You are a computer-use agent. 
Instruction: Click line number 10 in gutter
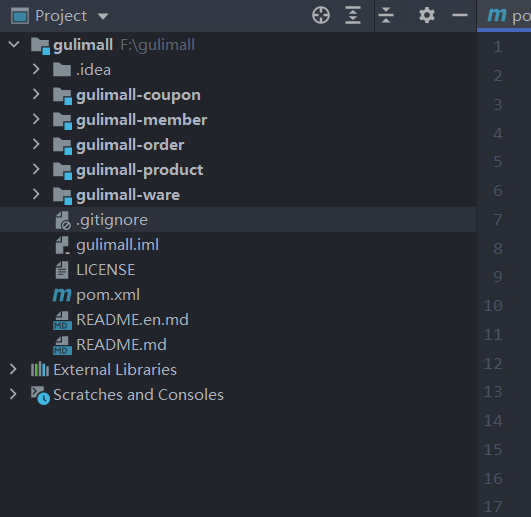tap(493, 306)
